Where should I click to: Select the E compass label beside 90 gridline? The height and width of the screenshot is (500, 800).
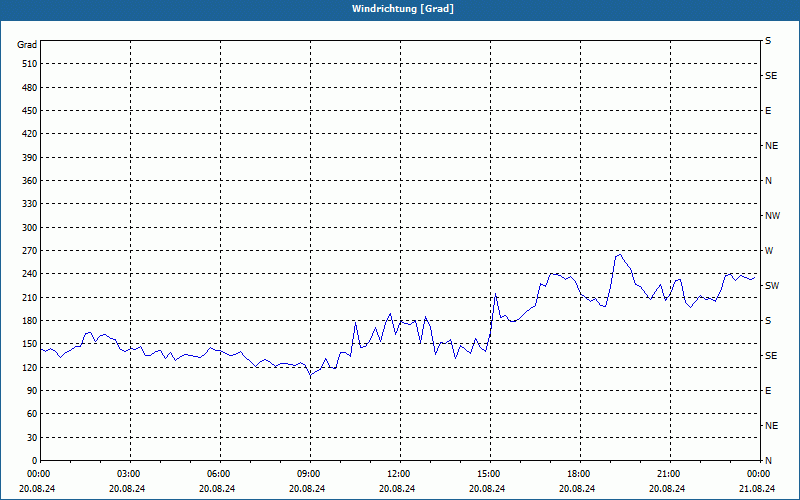coord(768,391)
